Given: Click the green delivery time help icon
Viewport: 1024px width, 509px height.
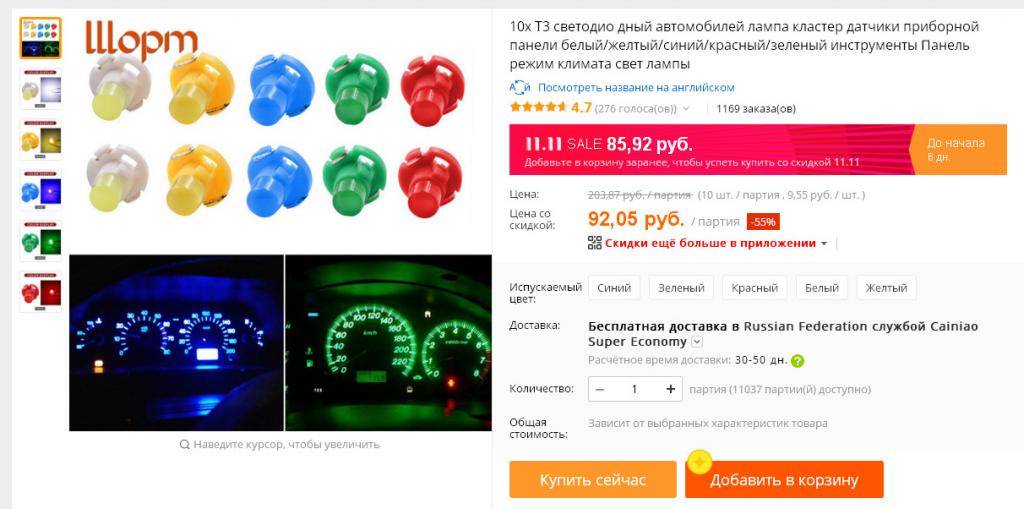Looking at the screenshot, I should (797, 361).
